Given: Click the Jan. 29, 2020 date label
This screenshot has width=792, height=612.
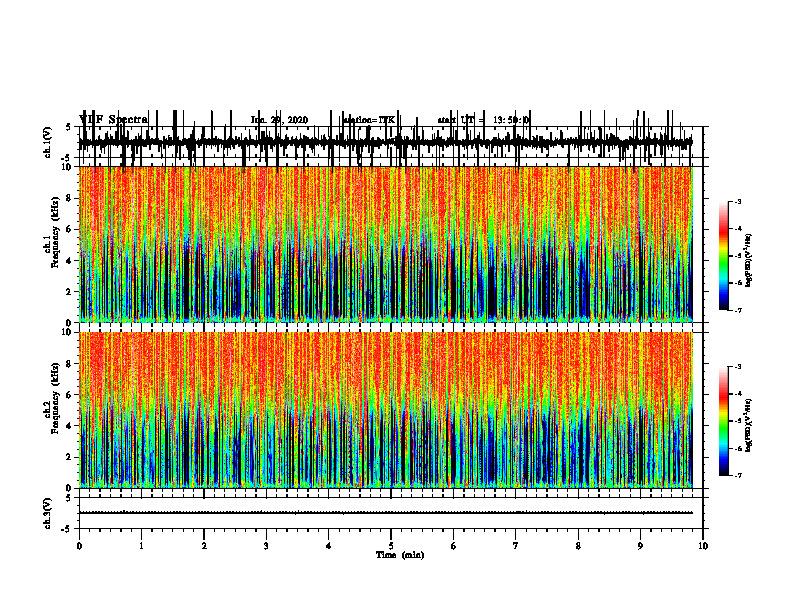Looking at the screenshot, I should coord(279,120).
